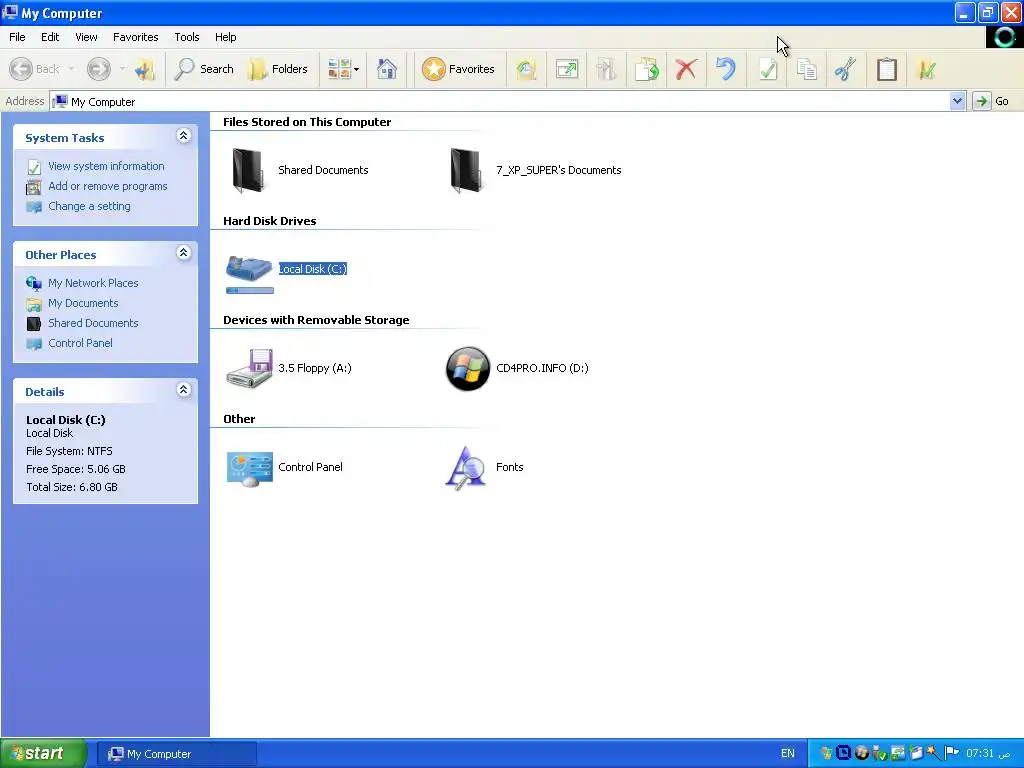1024x768 pixels.
Task: Select the CD4PRO.INFO (D:) disc drive
Action: [x=517, y=368]
